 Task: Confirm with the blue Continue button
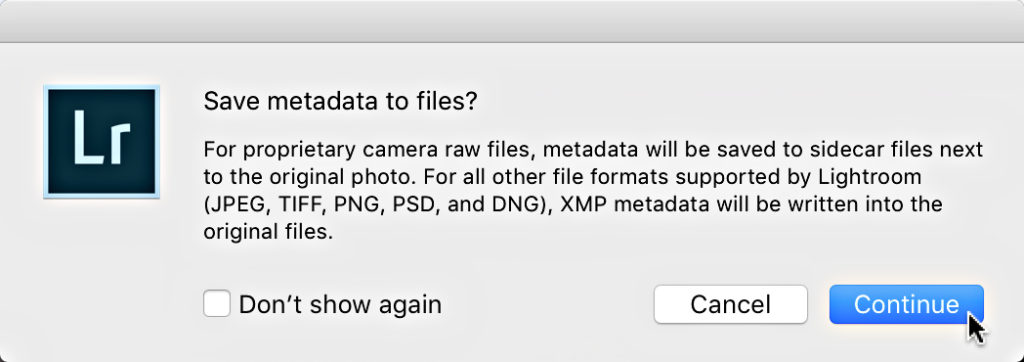coord(906,304)
